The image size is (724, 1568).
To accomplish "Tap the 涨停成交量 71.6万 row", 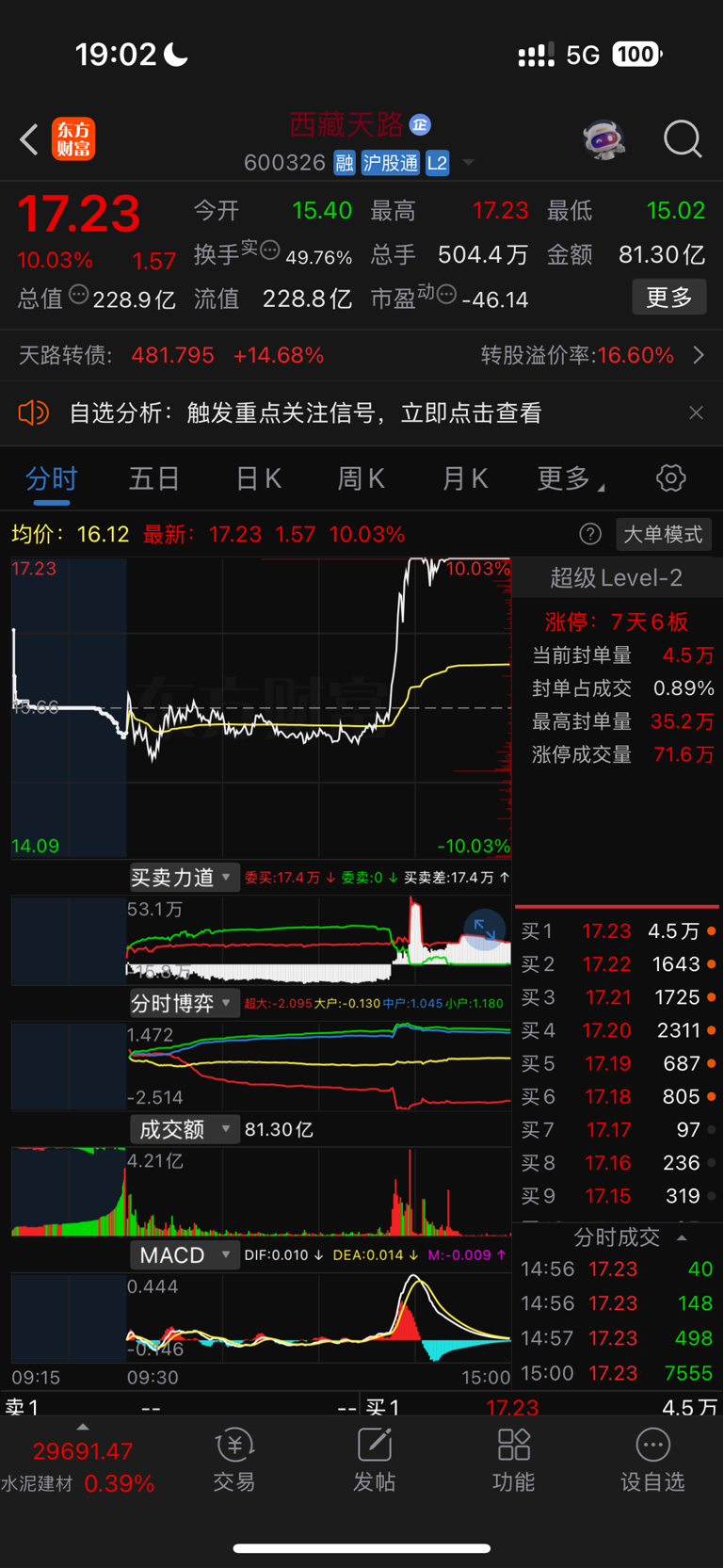I will point(623,755).
